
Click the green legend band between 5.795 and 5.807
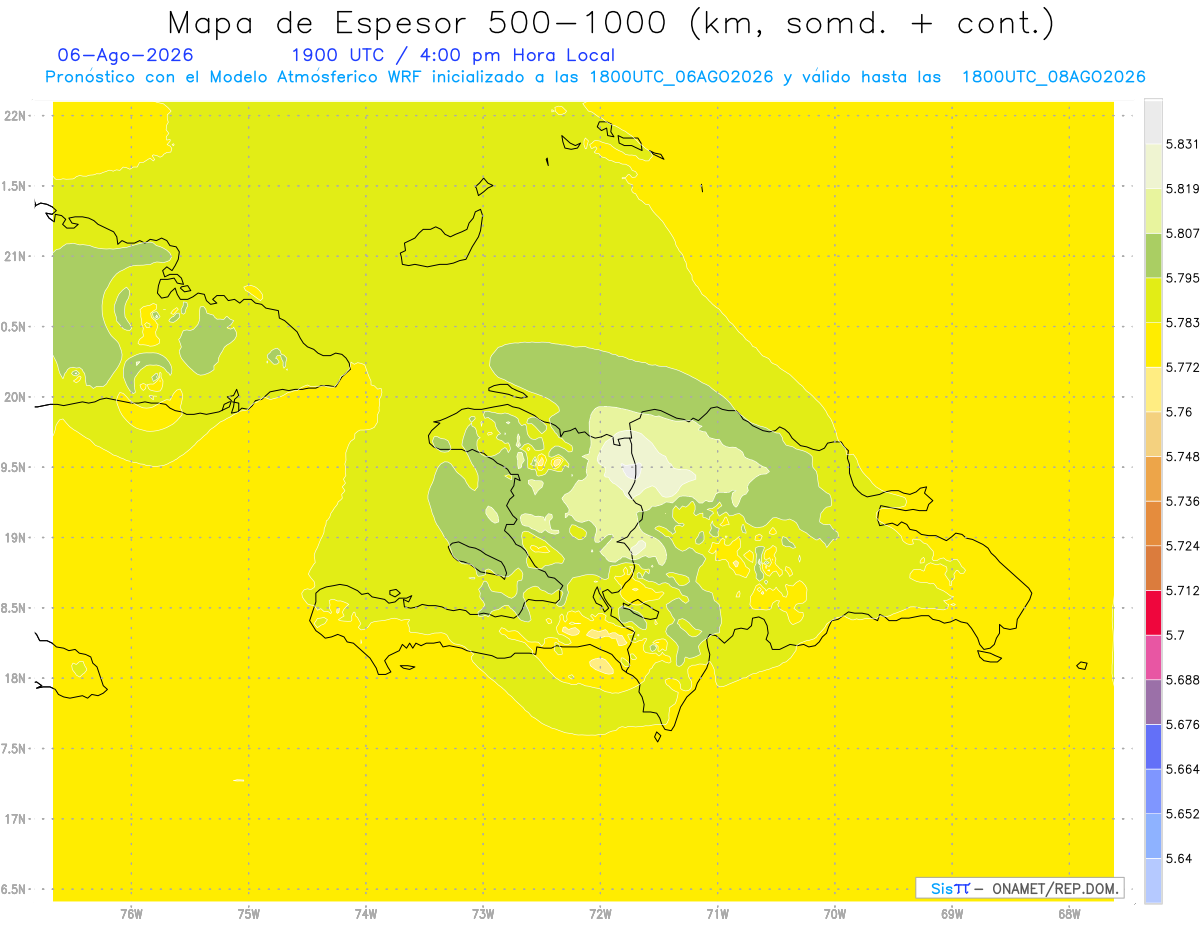[1153, 255]
